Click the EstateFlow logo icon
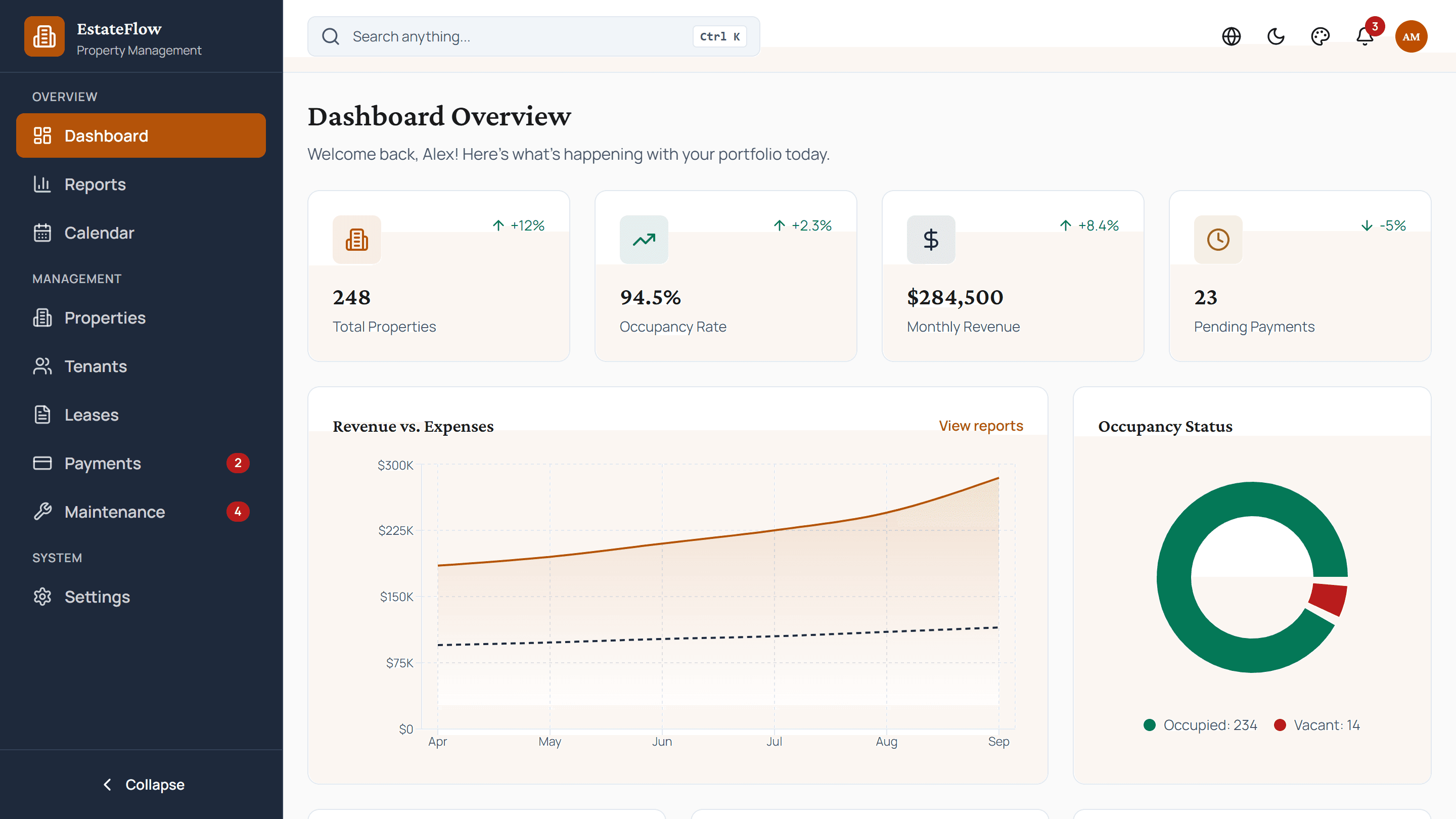This screenshot has height=819, width=1456. pos(44,36)
